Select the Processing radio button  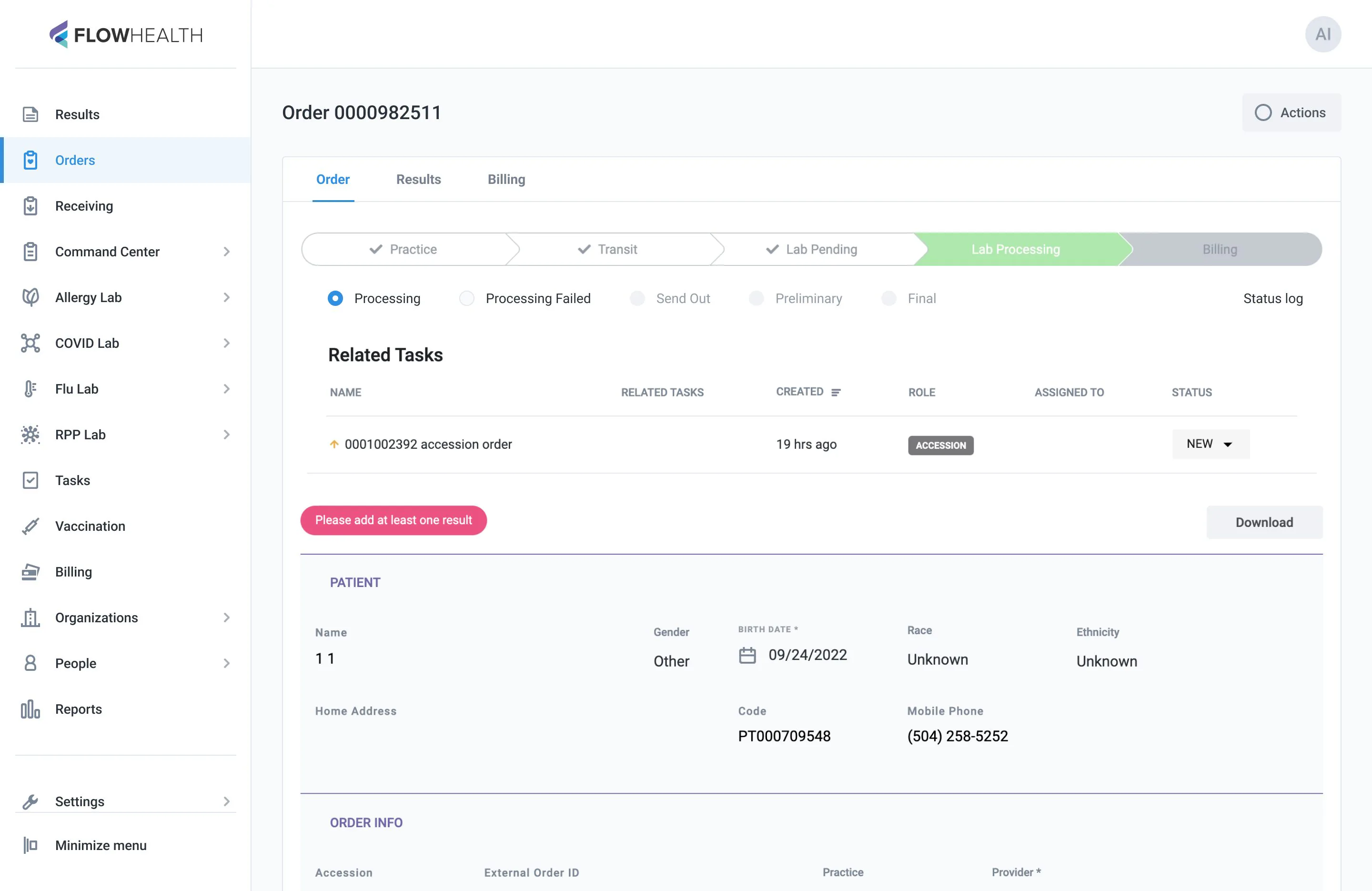[335, 298]
